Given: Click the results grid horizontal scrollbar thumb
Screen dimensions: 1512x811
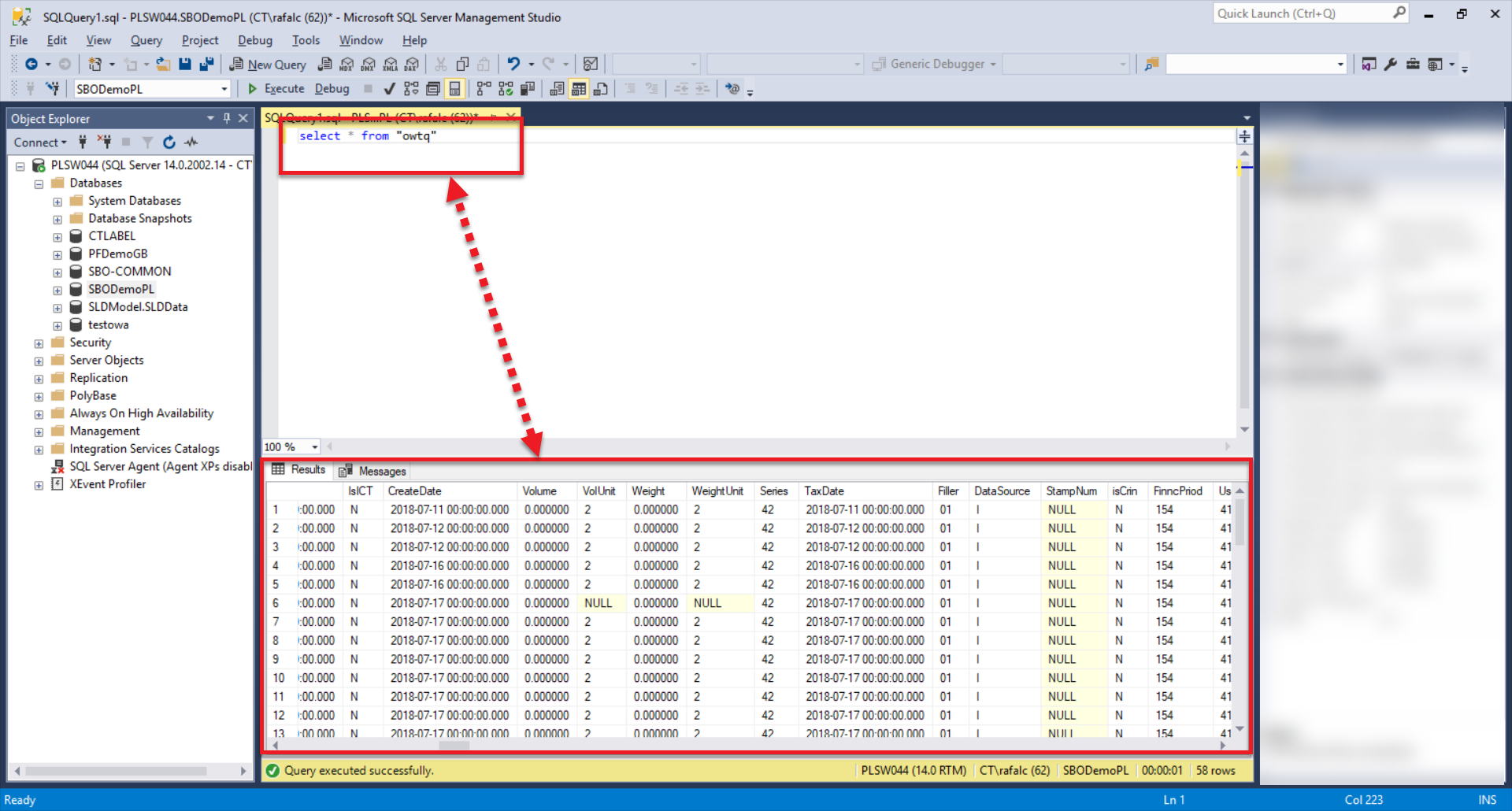Looking at the screenshot, I should (454, 745).
